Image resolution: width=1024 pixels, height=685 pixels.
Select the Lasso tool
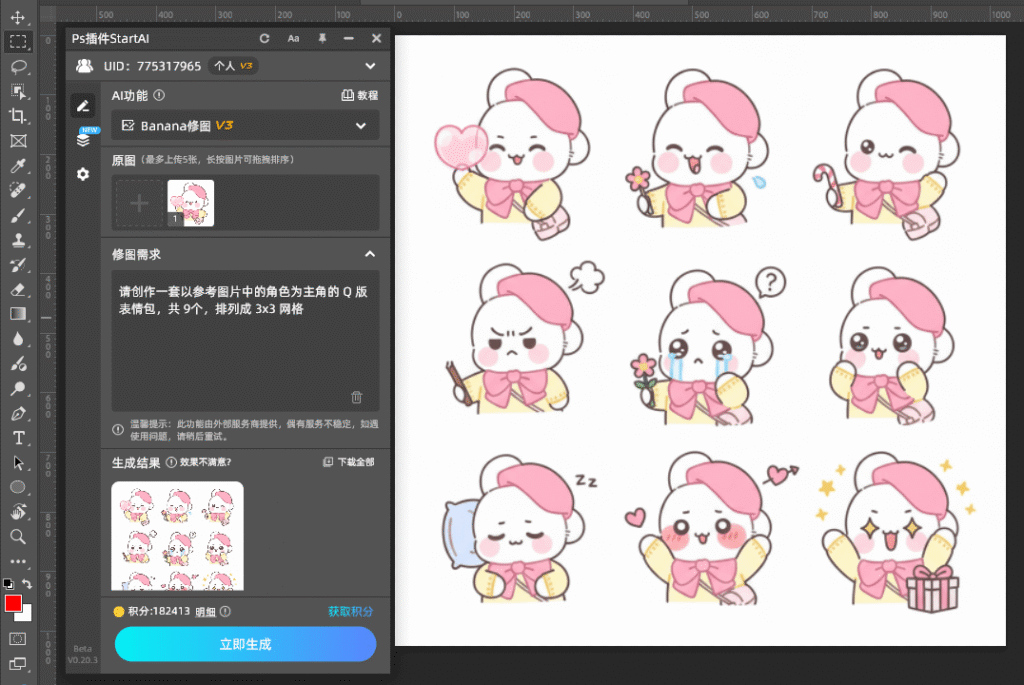click(x=16, y=66)
